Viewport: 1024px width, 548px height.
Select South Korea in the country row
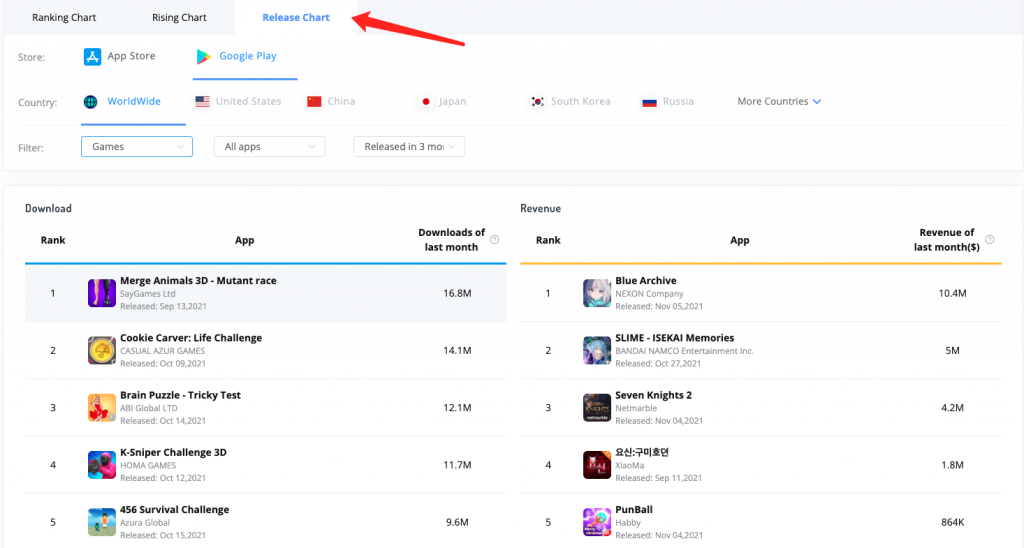(x=570, y=102)
